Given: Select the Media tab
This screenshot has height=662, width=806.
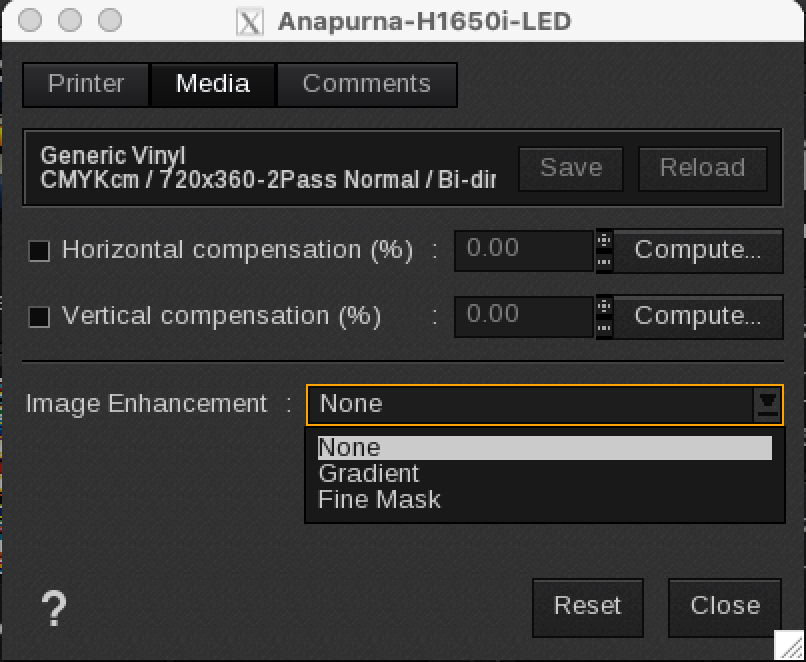Looking at the screenshot, I should (x=212, y=84).
